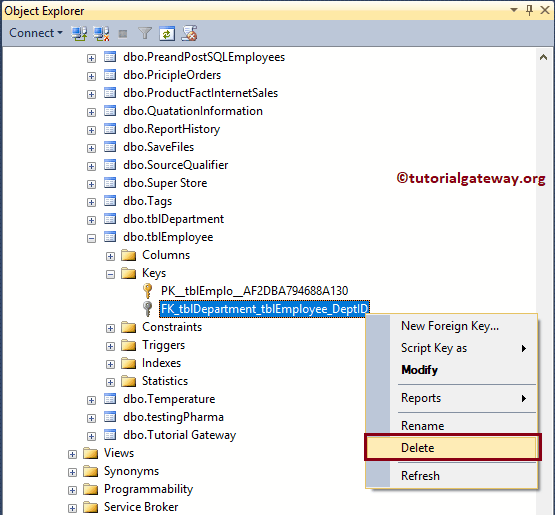Viewport: 555px width, 515px height.
Task: Collapse the Keys folder node
Action: coord(110,274)
